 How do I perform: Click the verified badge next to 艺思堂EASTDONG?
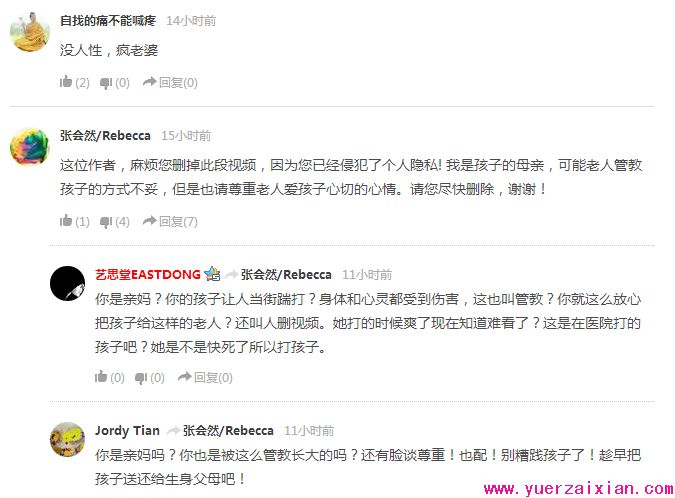pos(212,274)
